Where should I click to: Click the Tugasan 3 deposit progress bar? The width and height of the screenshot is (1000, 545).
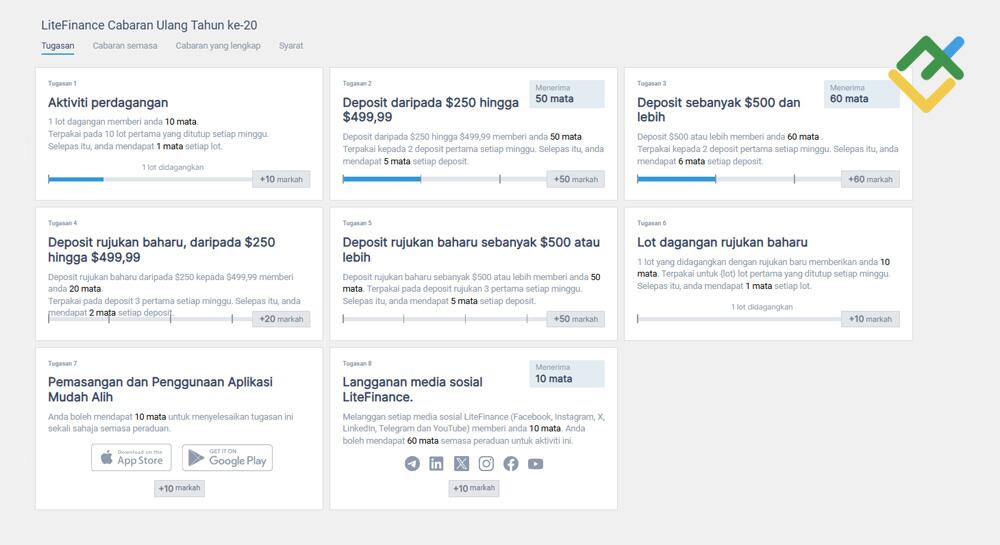pyautogui.click(x=739, y=179)
